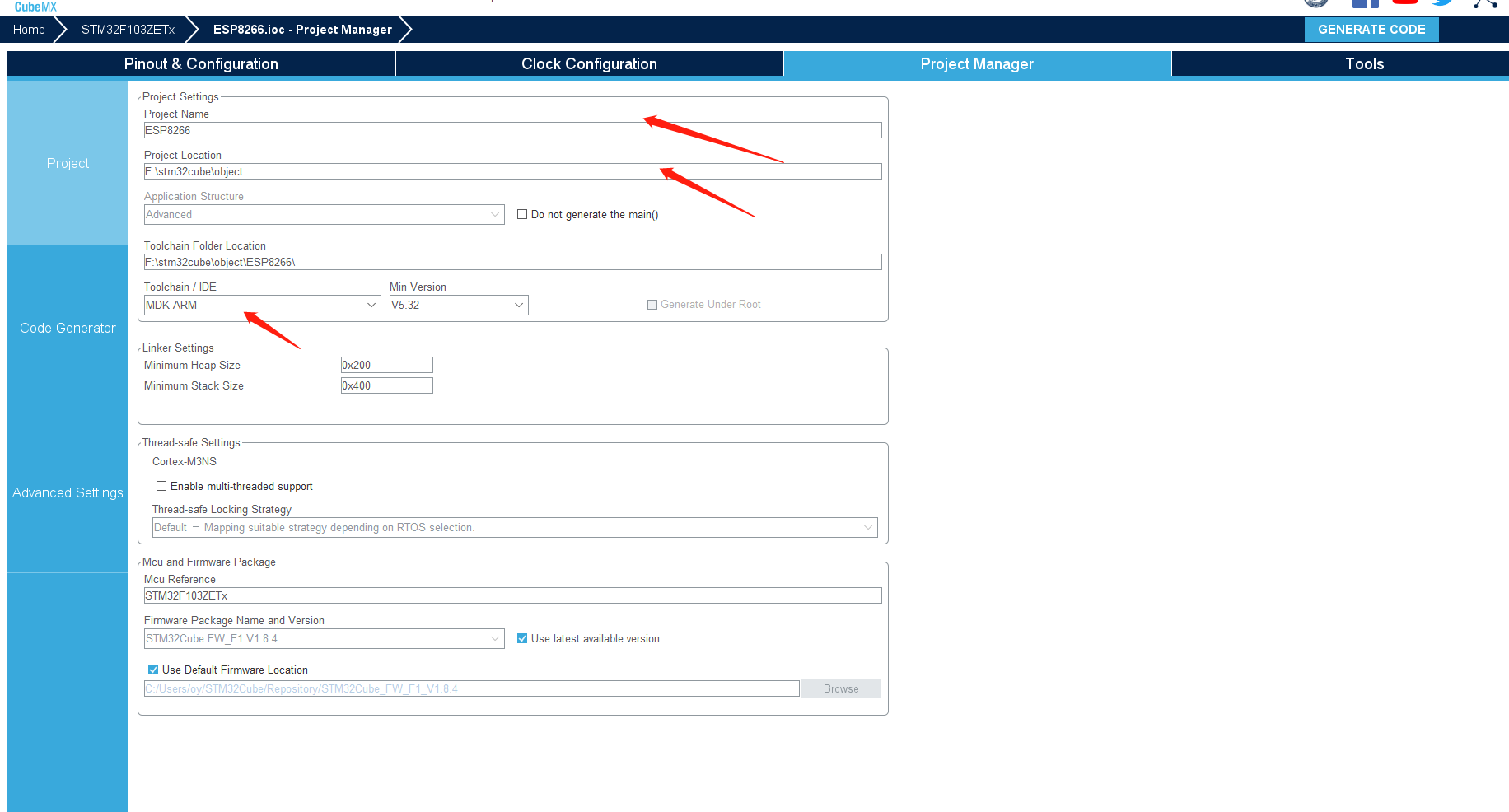Viewport: 1509px width, 812px height.
Task: Open Application Structure dropdown
Action: 324,214
